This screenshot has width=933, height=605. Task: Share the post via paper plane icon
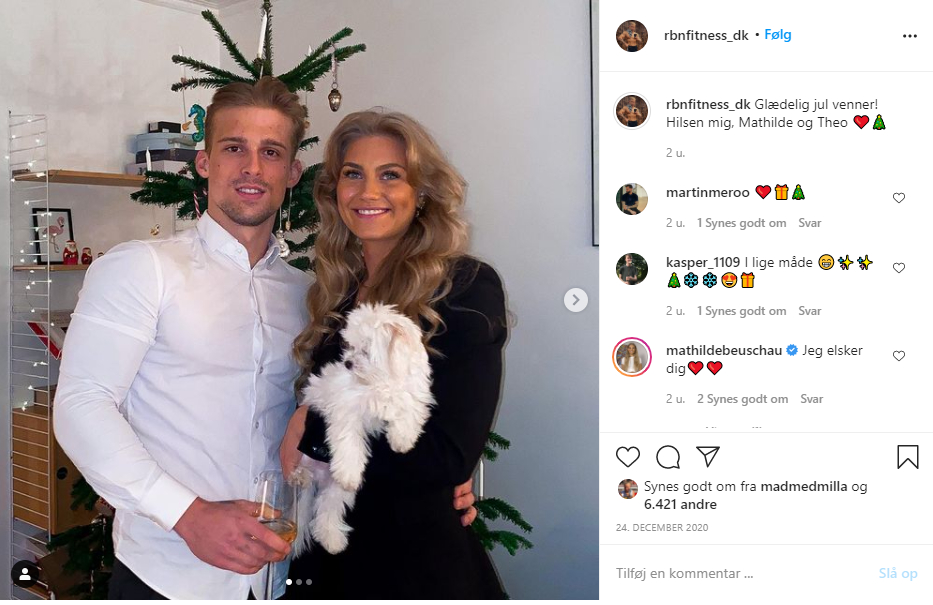pyautogui.click(x=708, y=456)
